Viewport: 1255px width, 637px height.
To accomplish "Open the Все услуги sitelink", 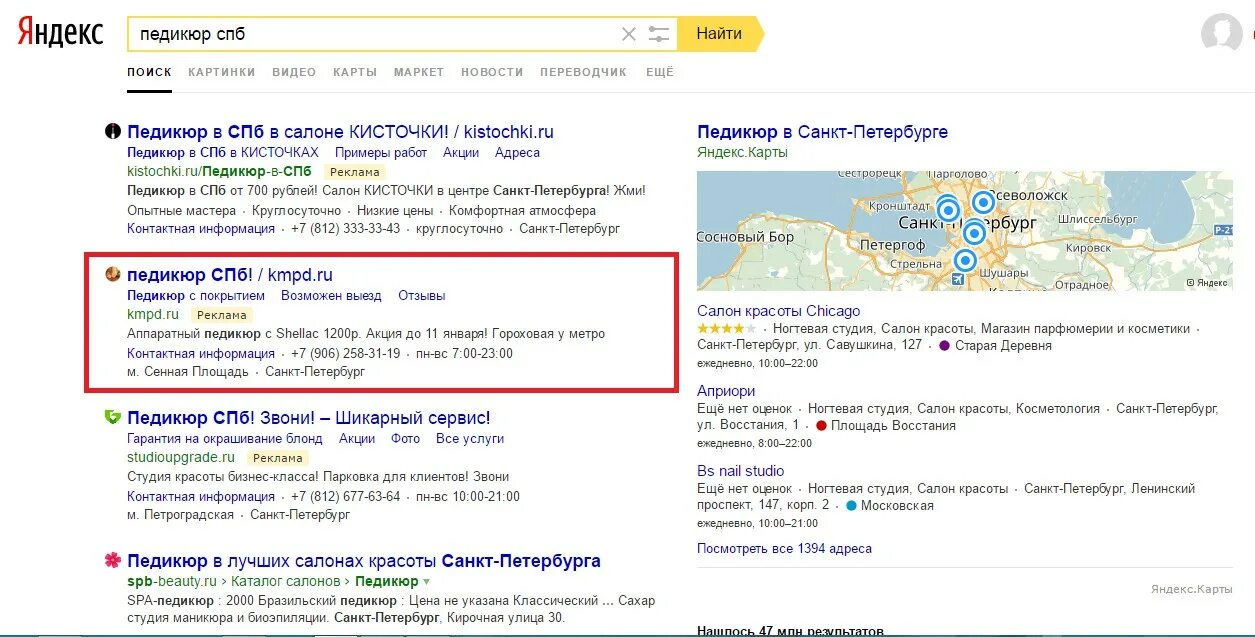I will coord(470,439).
